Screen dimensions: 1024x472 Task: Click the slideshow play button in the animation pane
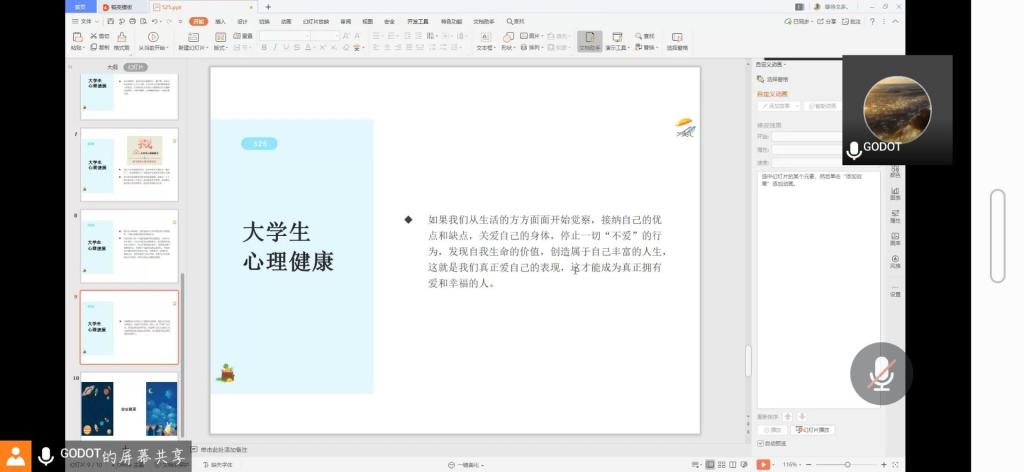[x=812, y=430]
